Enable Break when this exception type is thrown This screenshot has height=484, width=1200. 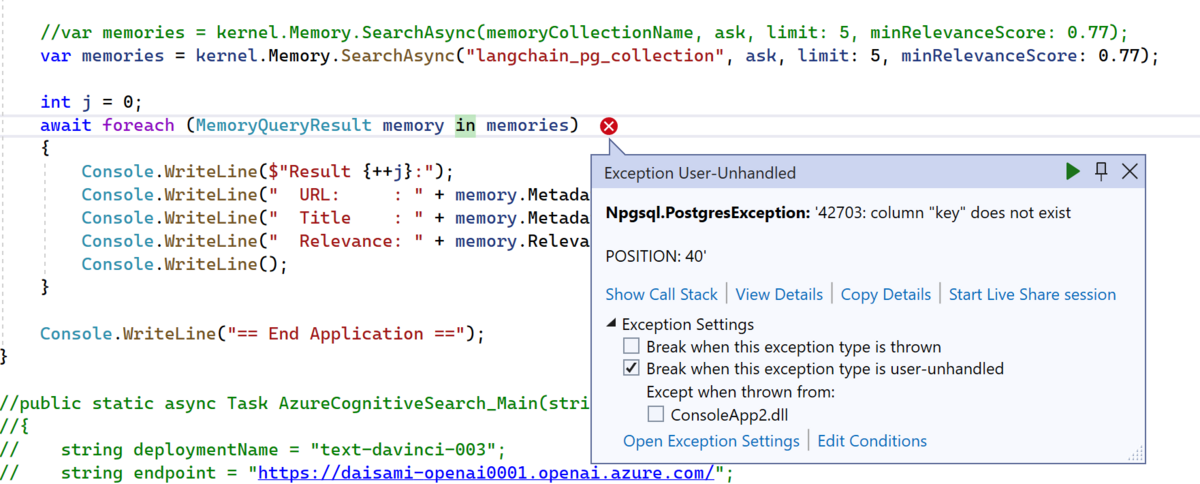point(631,347)
